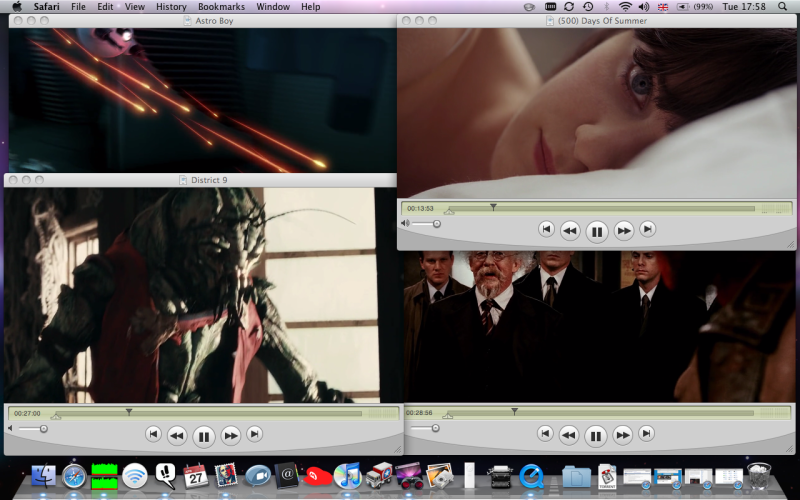Adjust the volume knob of the 00:28:56 movie
Image resolution: width=800 pixels, height=500 pixels.
(436, 428)
